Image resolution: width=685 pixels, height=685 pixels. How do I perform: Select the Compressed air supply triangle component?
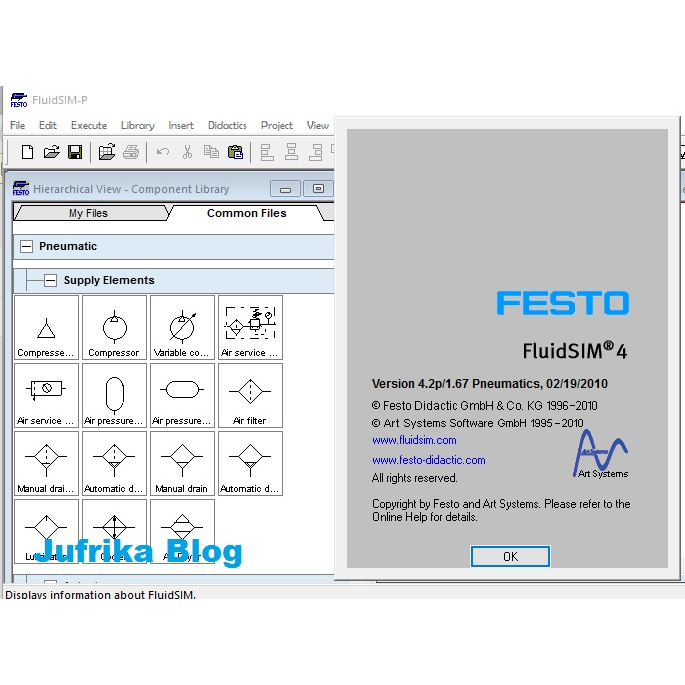tap(46, 328)
